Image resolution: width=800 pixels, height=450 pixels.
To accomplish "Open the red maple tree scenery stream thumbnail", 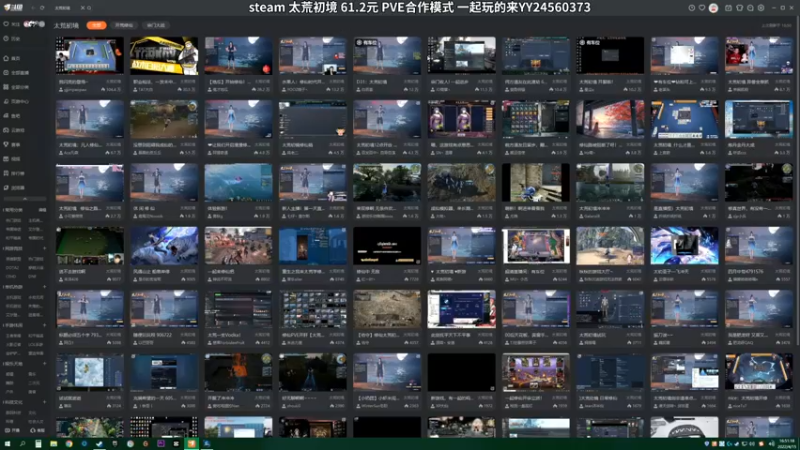I will 610,119.
